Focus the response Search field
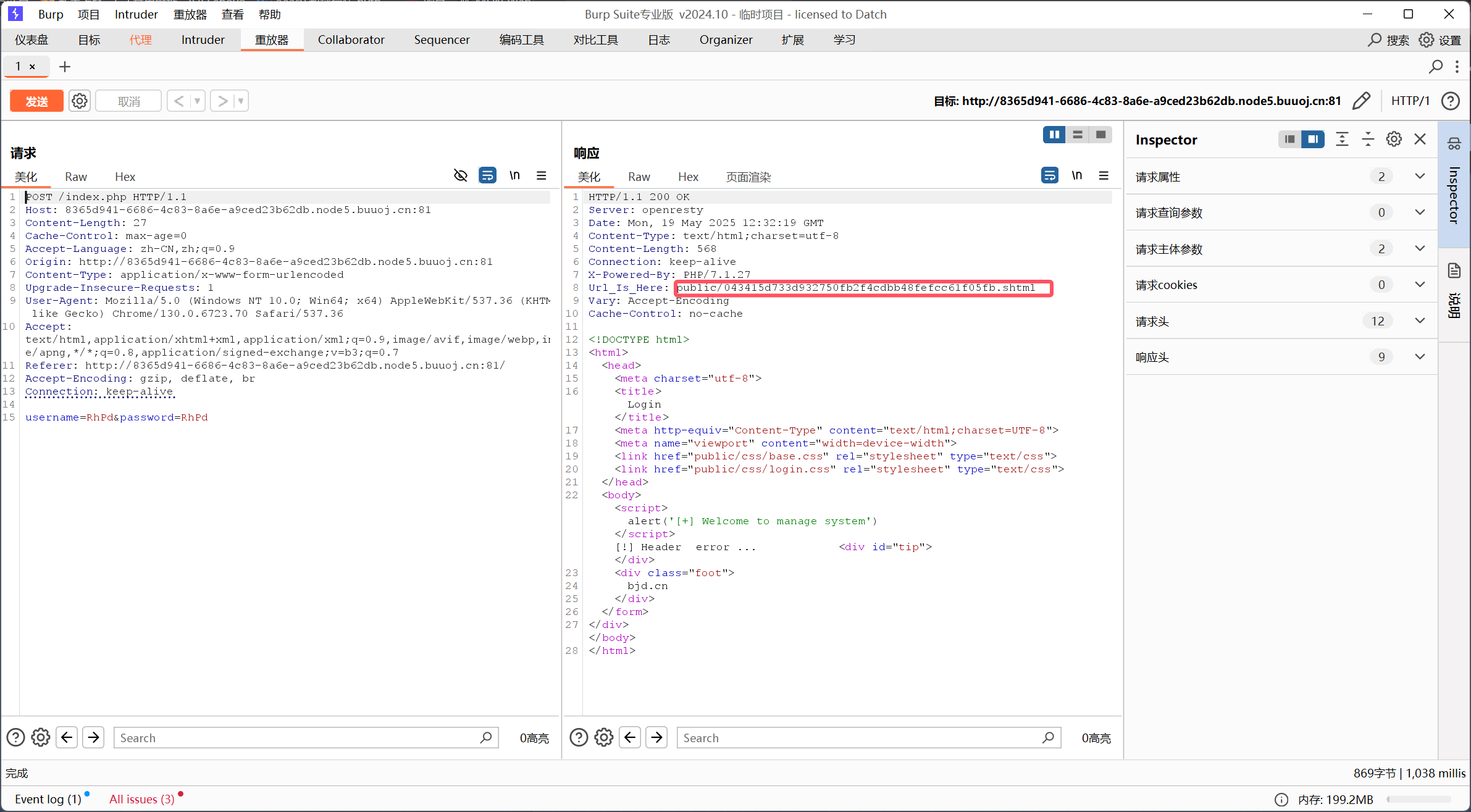1471x812 pixels. [x=861, y=738]
